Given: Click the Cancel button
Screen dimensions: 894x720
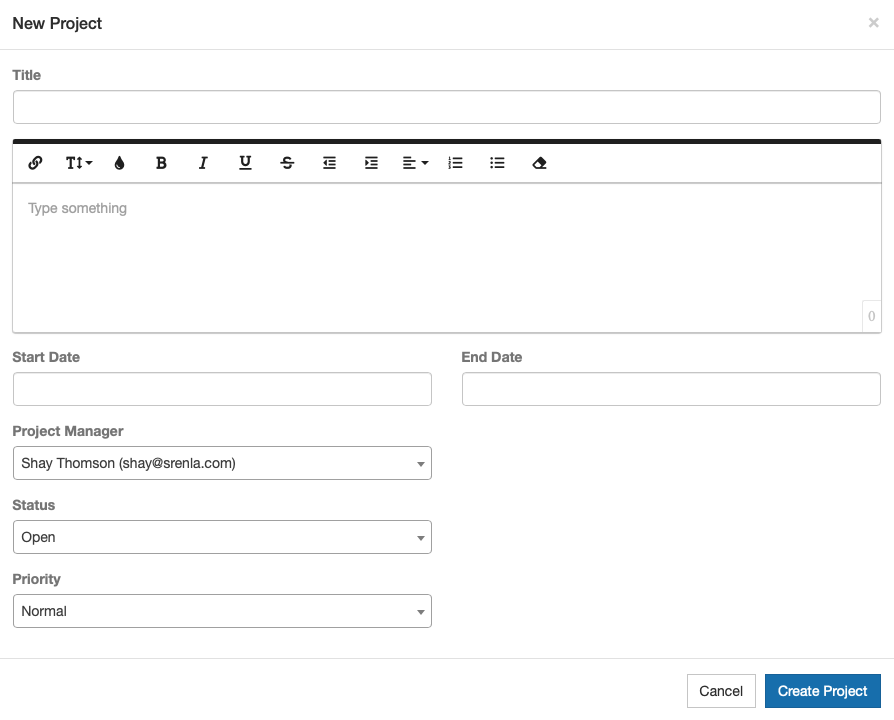Looking at the screenshot, I should (x=721, y=691).
